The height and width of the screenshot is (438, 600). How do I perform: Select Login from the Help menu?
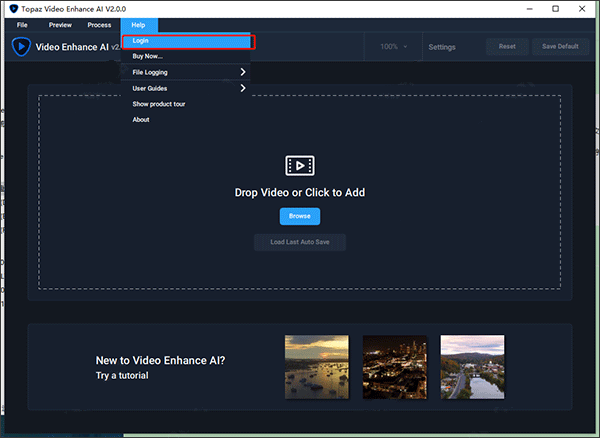pyautogui.click(x=186, y=41)
